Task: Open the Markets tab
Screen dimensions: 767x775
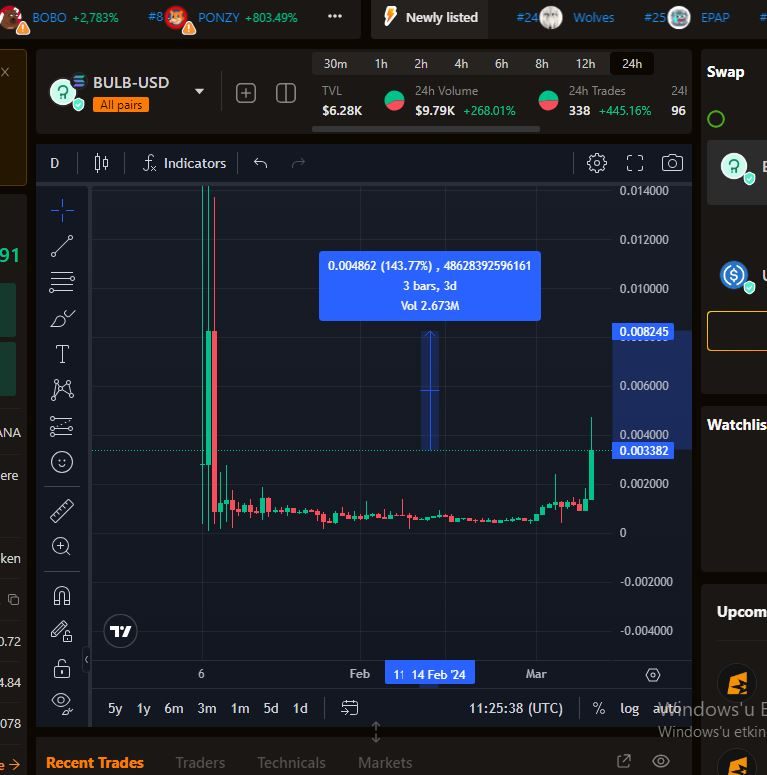Action: pyautogui.click(x=385, y=763)
